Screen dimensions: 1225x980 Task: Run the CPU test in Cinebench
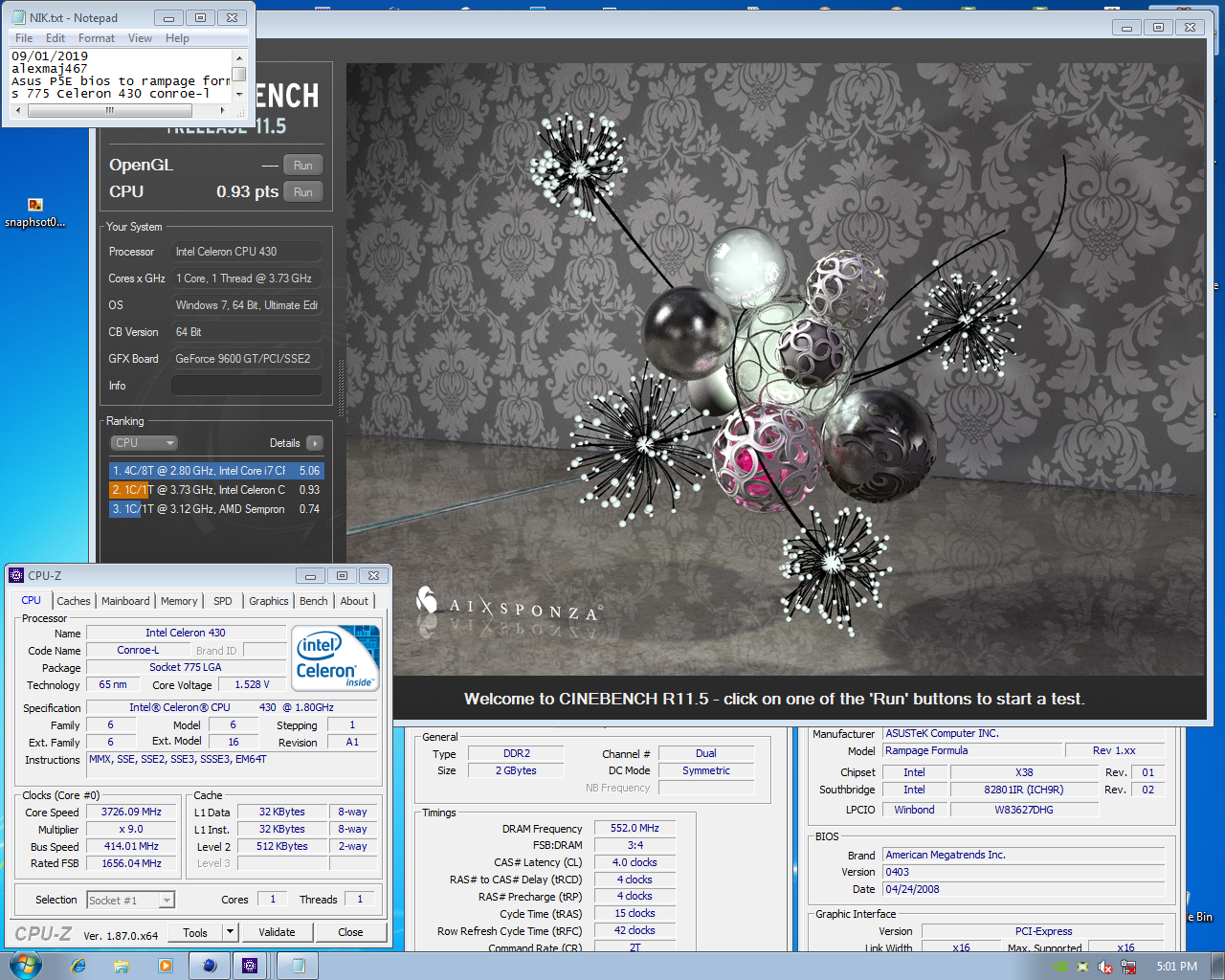tap(303, 191)
